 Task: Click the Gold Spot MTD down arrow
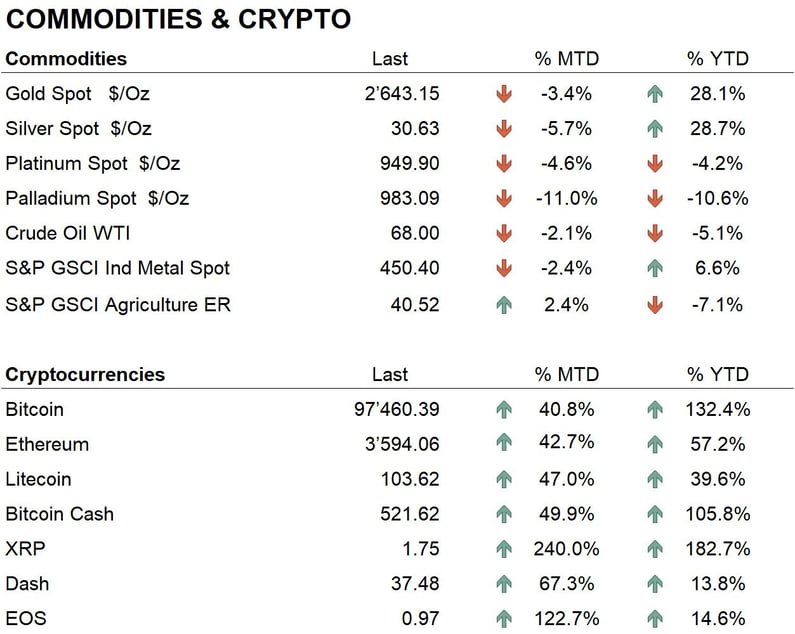504,94
